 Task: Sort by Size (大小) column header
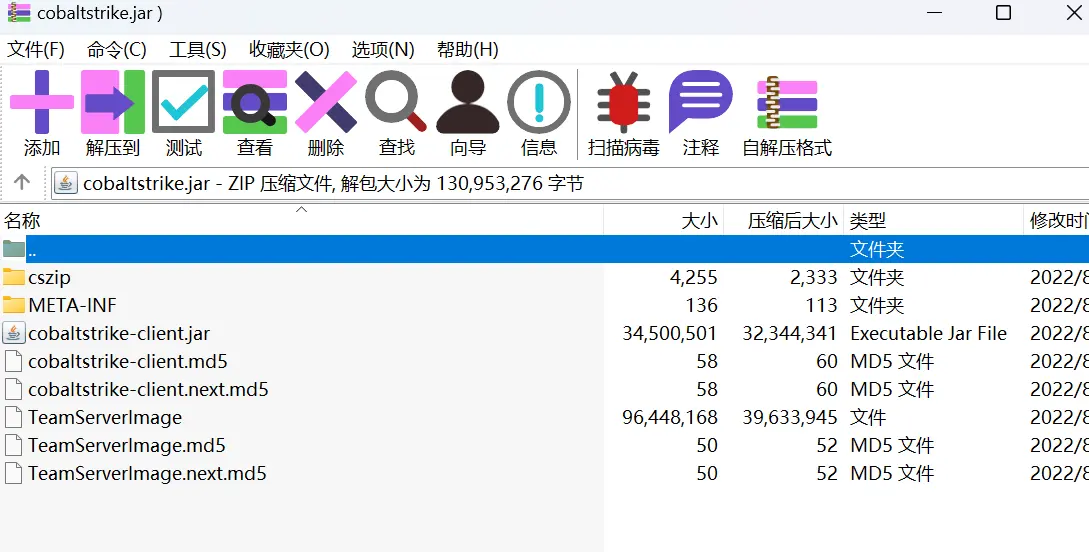pyautogui.click(x=699, y=221)
